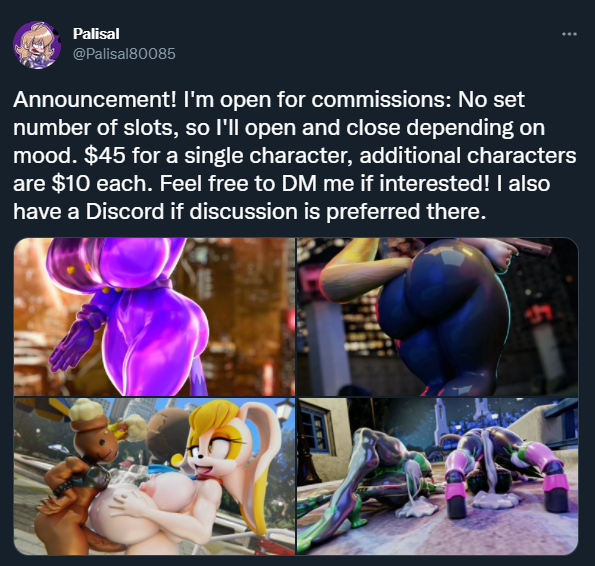The image size is (595, 566).
Task: Click Palisal's round profile avatar
Action: [37, 45]
